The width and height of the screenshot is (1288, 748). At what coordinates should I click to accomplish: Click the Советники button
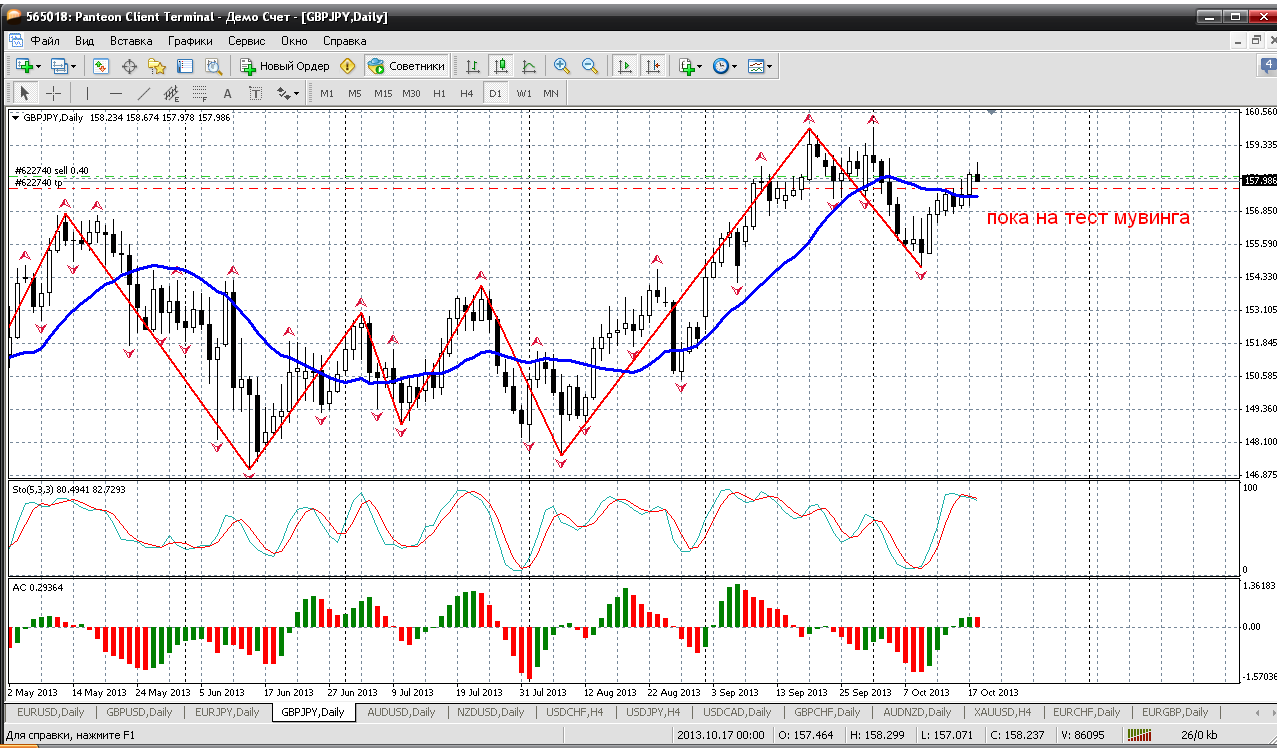(x=406, y=66)
